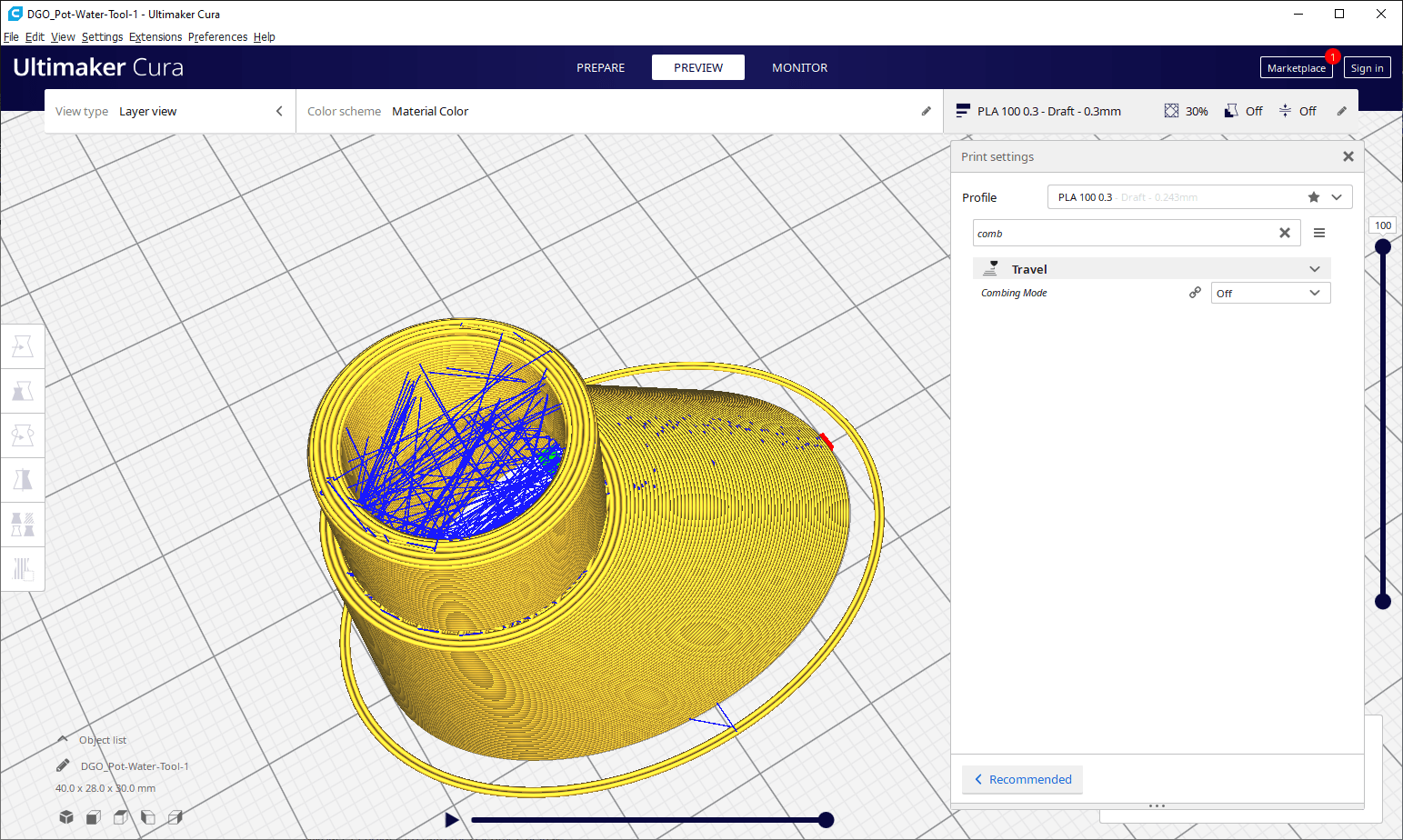Open the Marketplace

tap(1296, 68)
